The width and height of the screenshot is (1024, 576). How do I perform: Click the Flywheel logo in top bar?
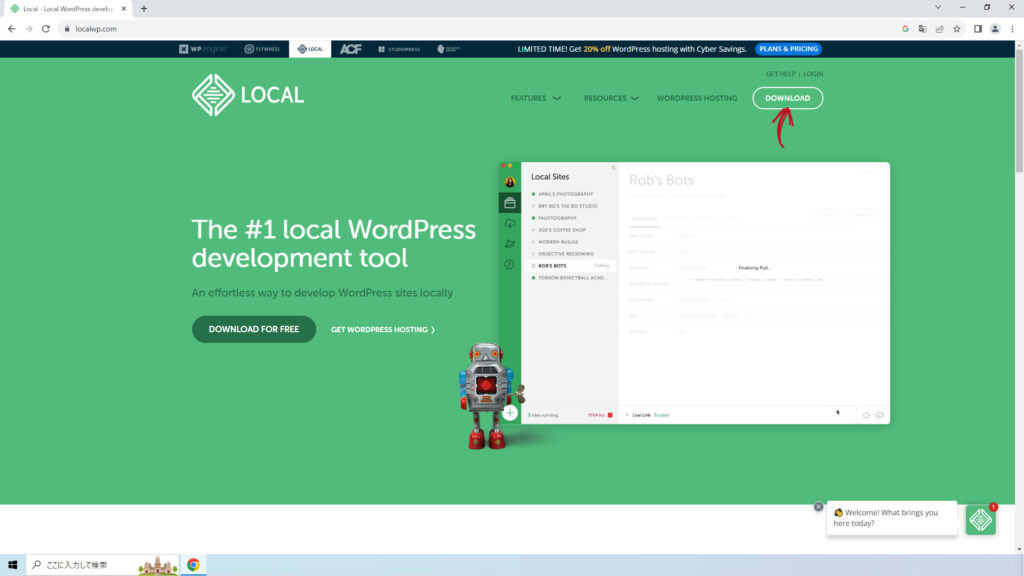point(262,49)
